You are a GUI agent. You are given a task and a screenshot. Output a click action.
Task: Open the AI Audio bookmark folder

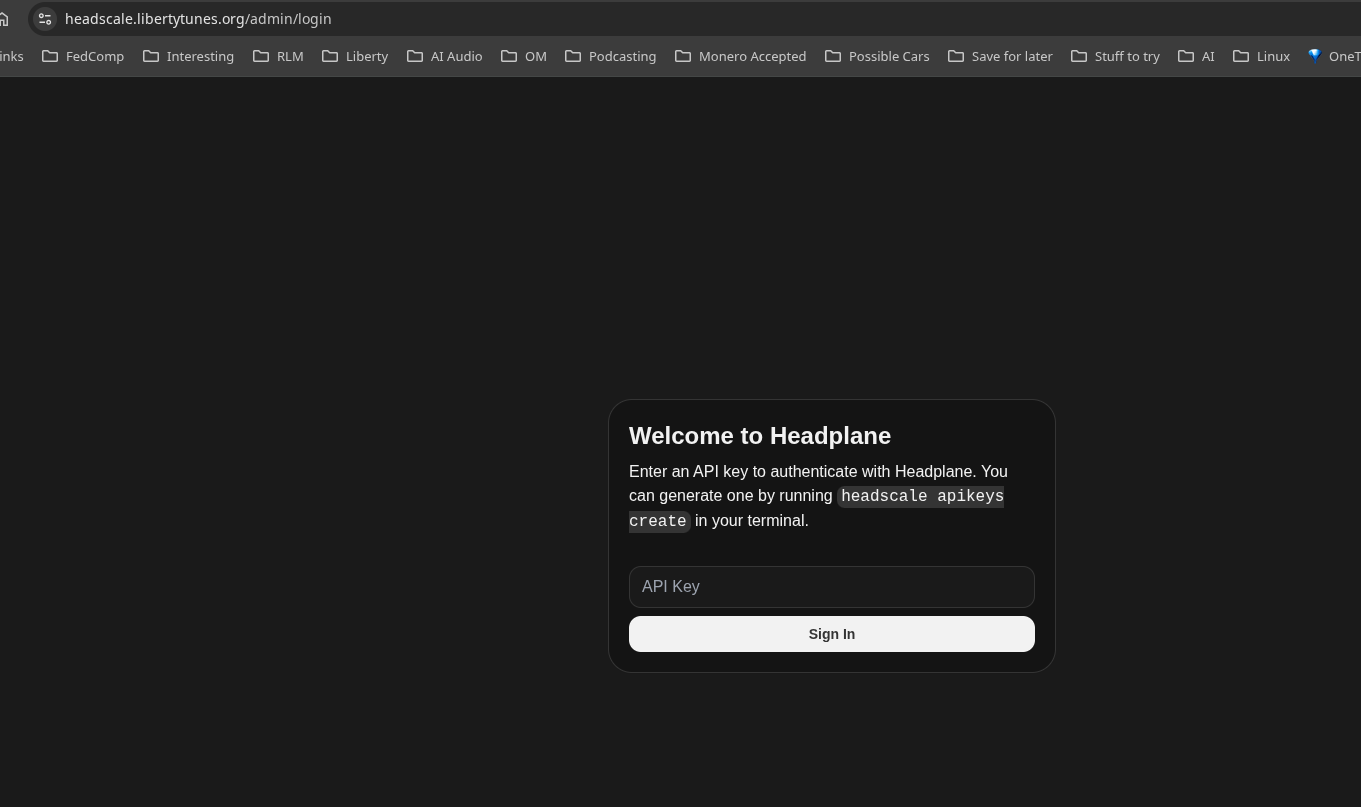point(445,56)
